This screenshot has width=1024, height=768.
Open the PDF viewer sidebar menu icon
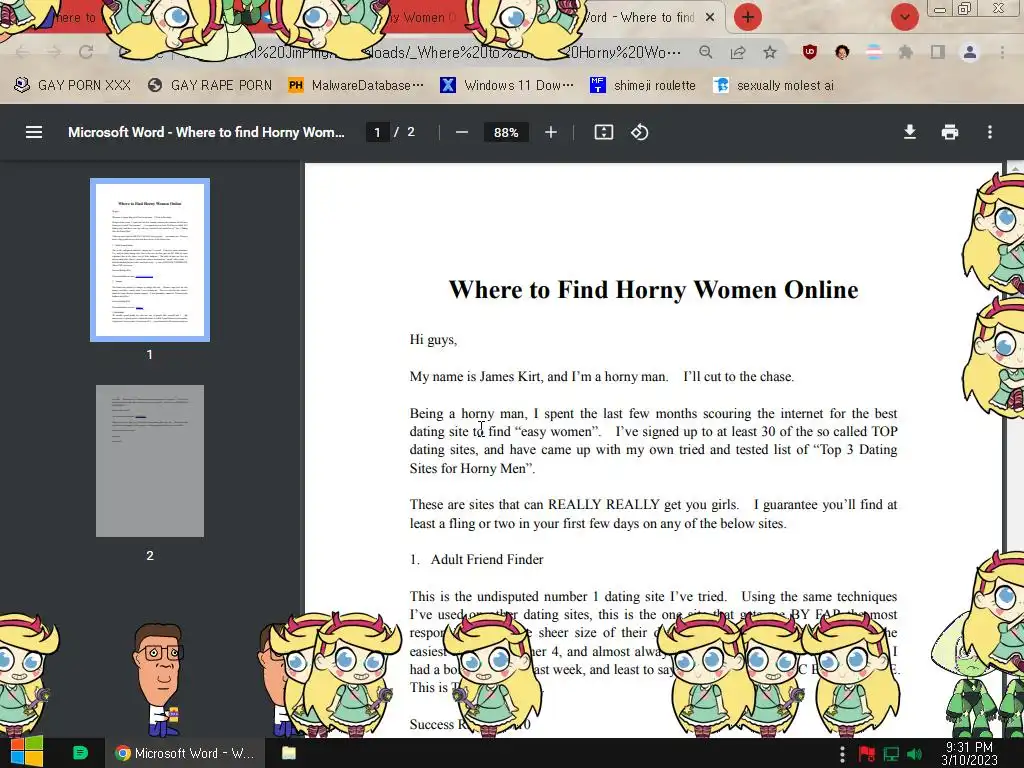(34, 133)
